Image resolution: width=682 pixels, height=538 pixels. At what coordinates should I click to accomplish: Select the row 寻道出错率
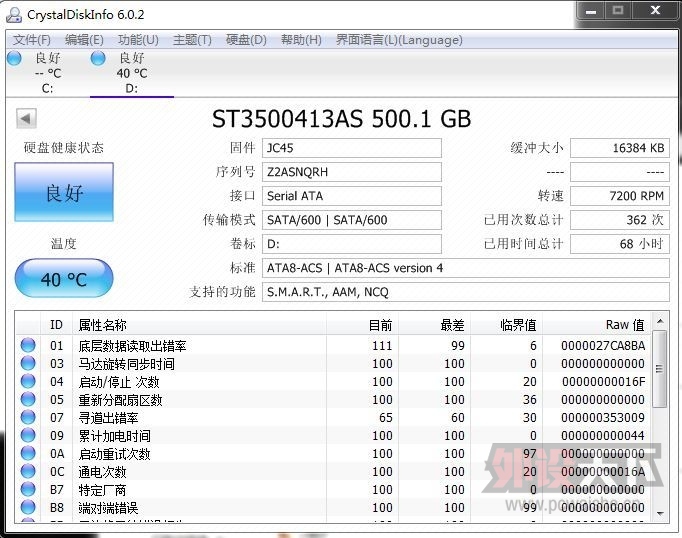pos(334,417)
